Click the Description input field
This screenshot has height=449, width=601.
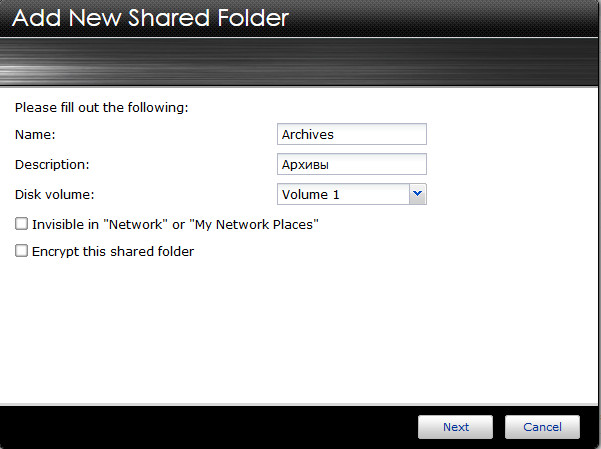(351, 164)
